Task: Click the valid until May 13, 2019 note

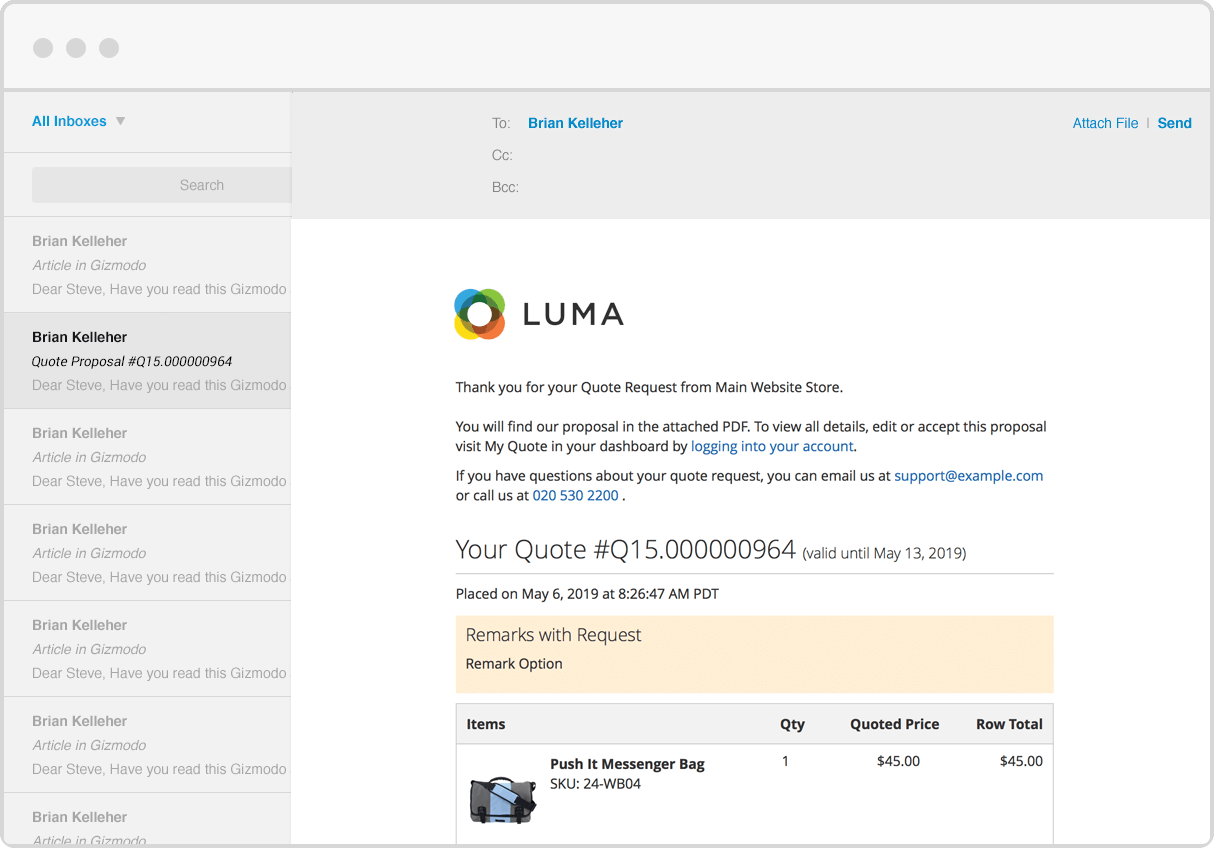Action: pos(884,553)
